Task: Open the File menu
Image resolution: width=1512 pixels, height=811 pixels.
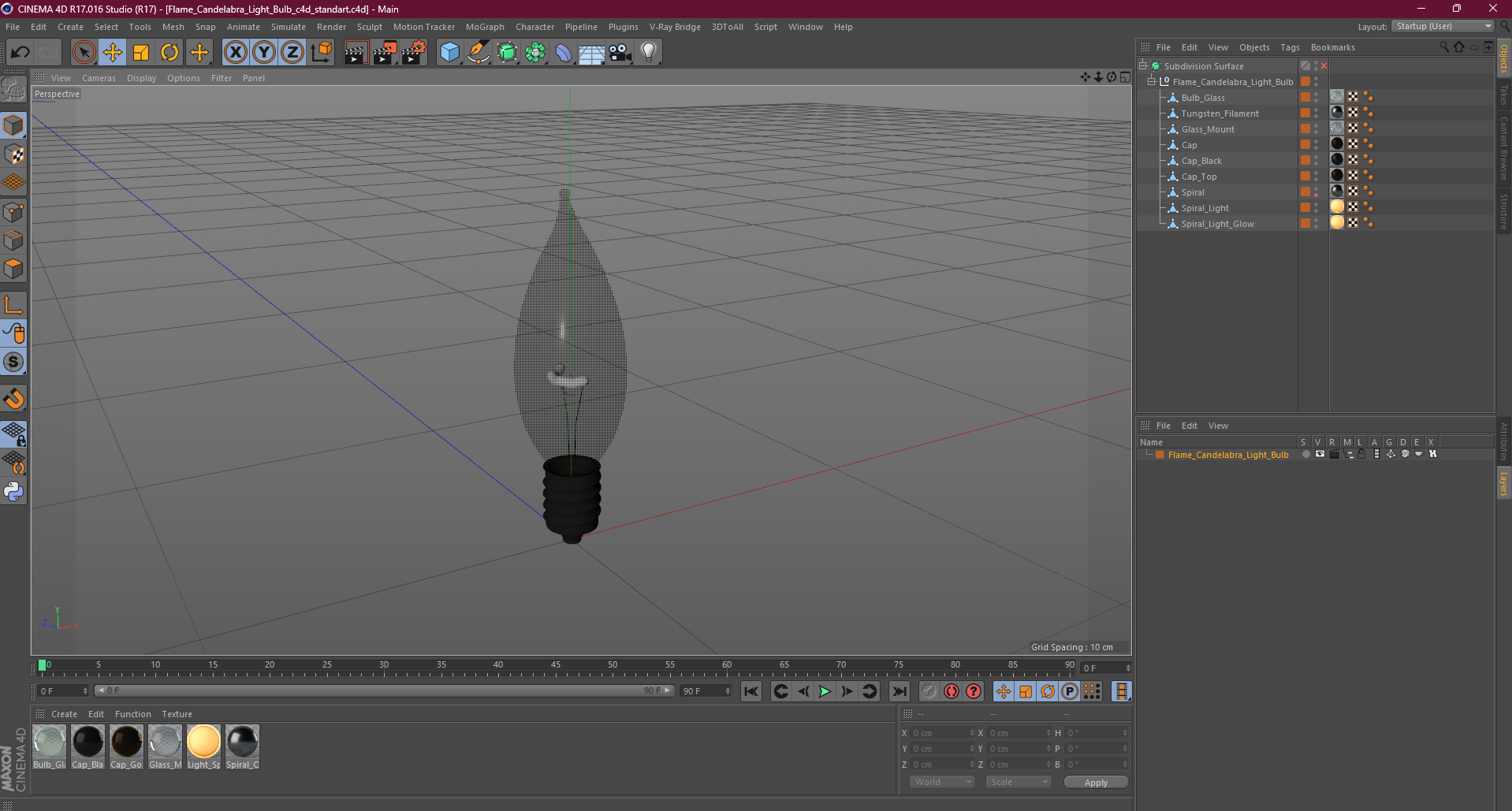Action: (13, 27)
